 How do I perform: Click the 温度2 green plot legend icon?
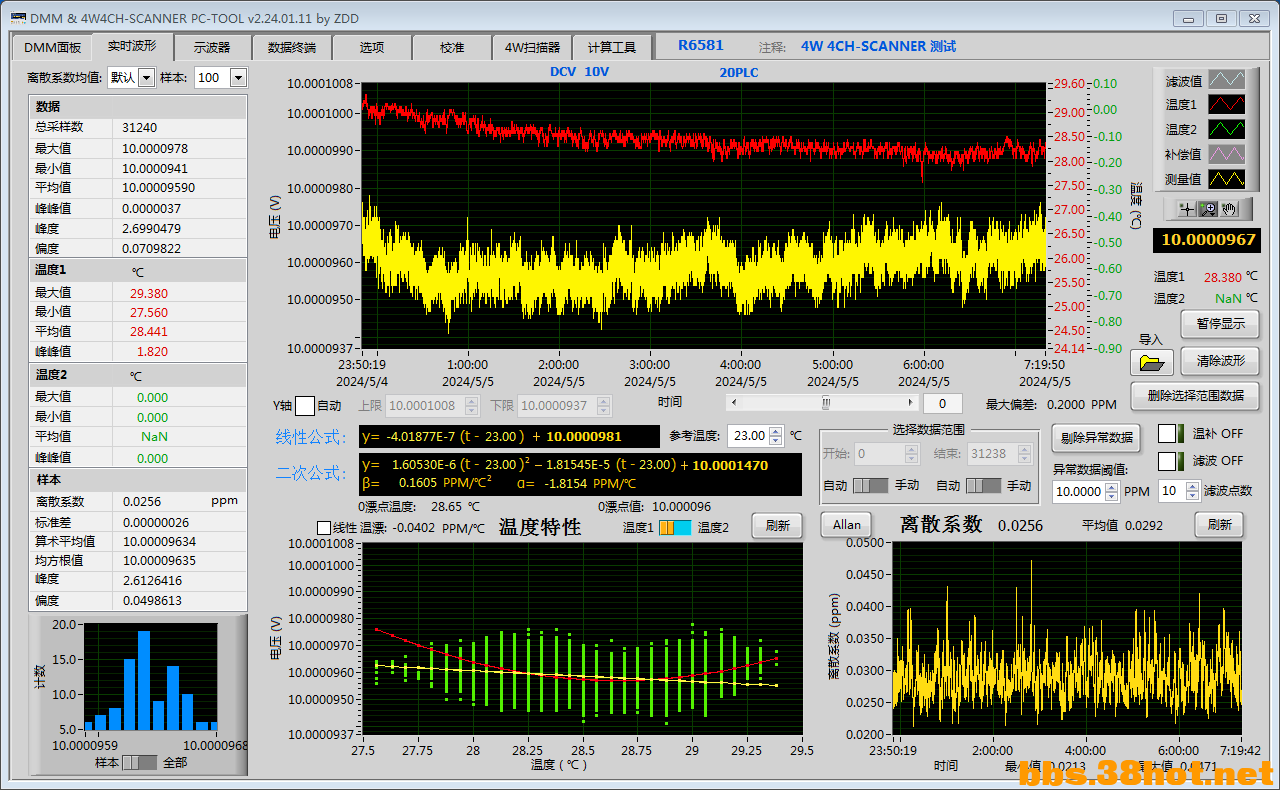point(1227,129)
